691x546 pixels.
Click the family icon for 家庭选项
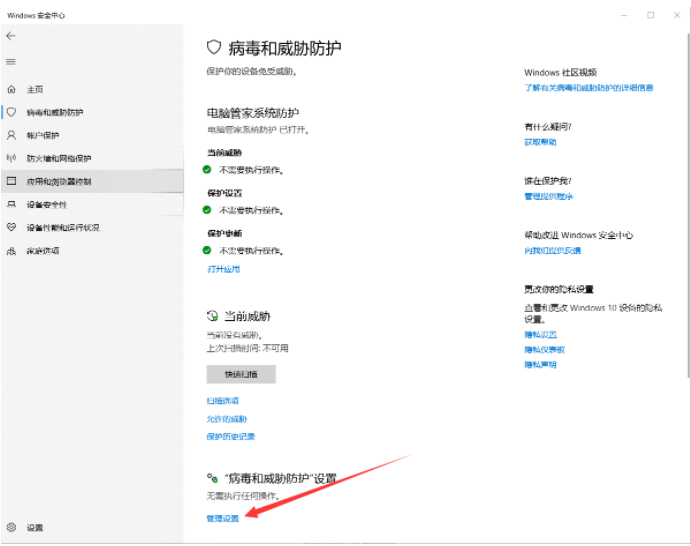[x=11, y=251]
